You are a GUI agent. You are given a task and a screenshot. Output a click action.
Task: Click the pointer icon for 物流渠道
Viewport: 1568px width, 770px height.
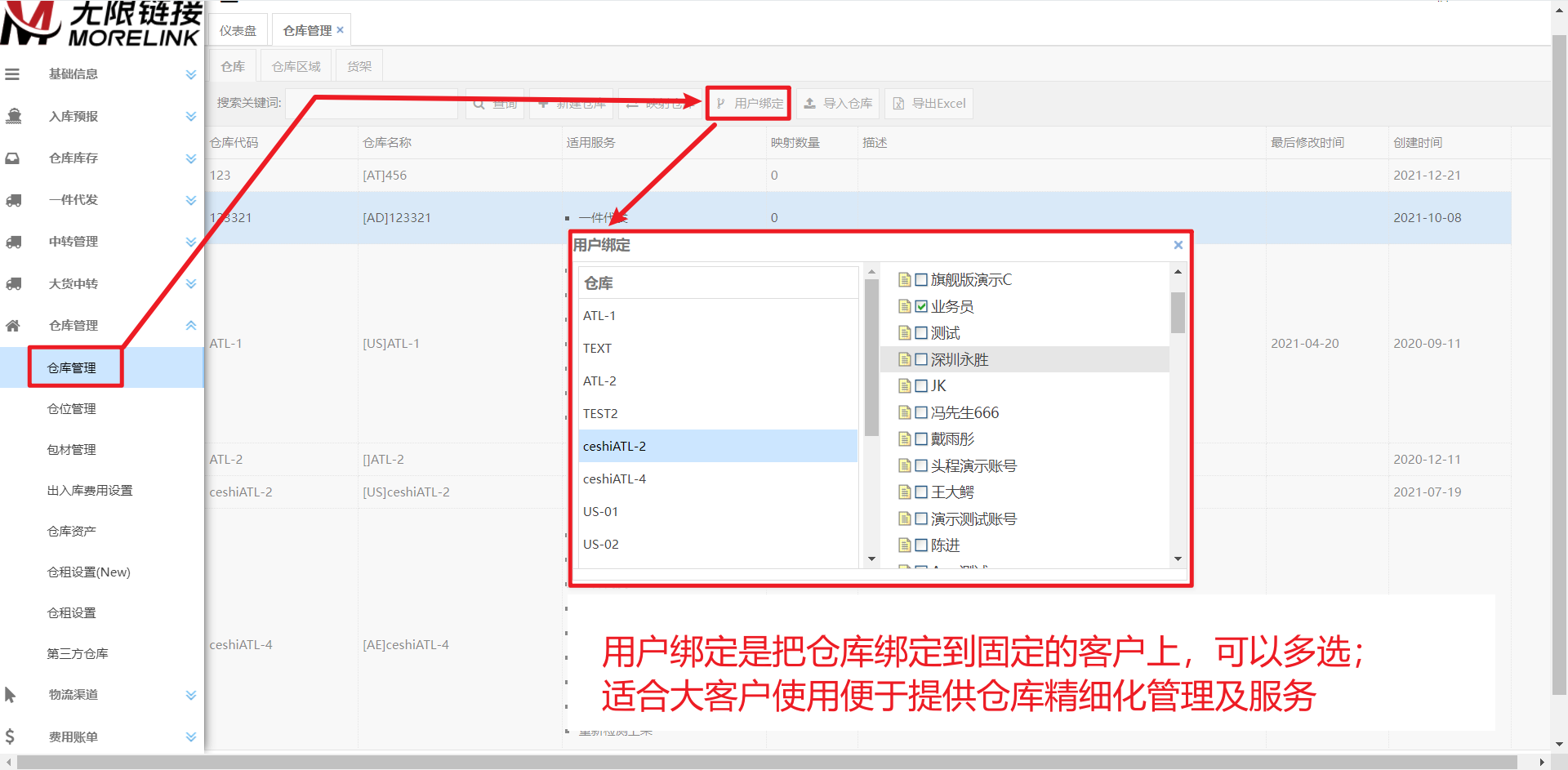pos(11,695)
